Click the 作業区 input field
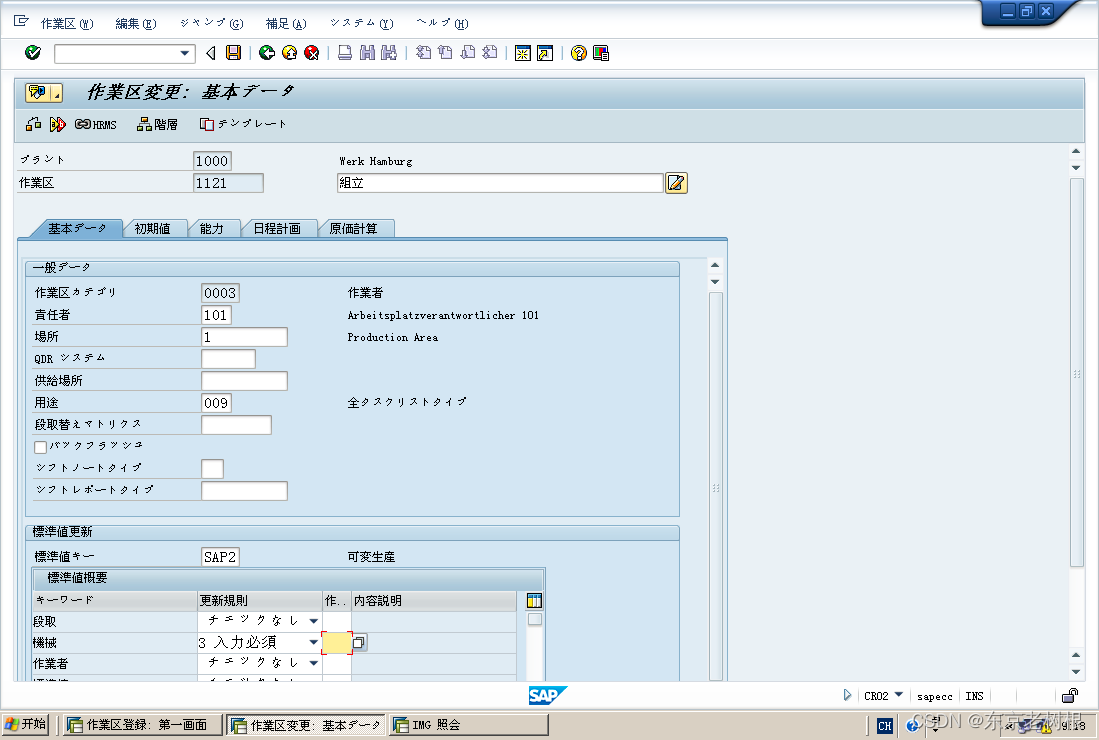The image size is (1099, 740). pos(227,183)
